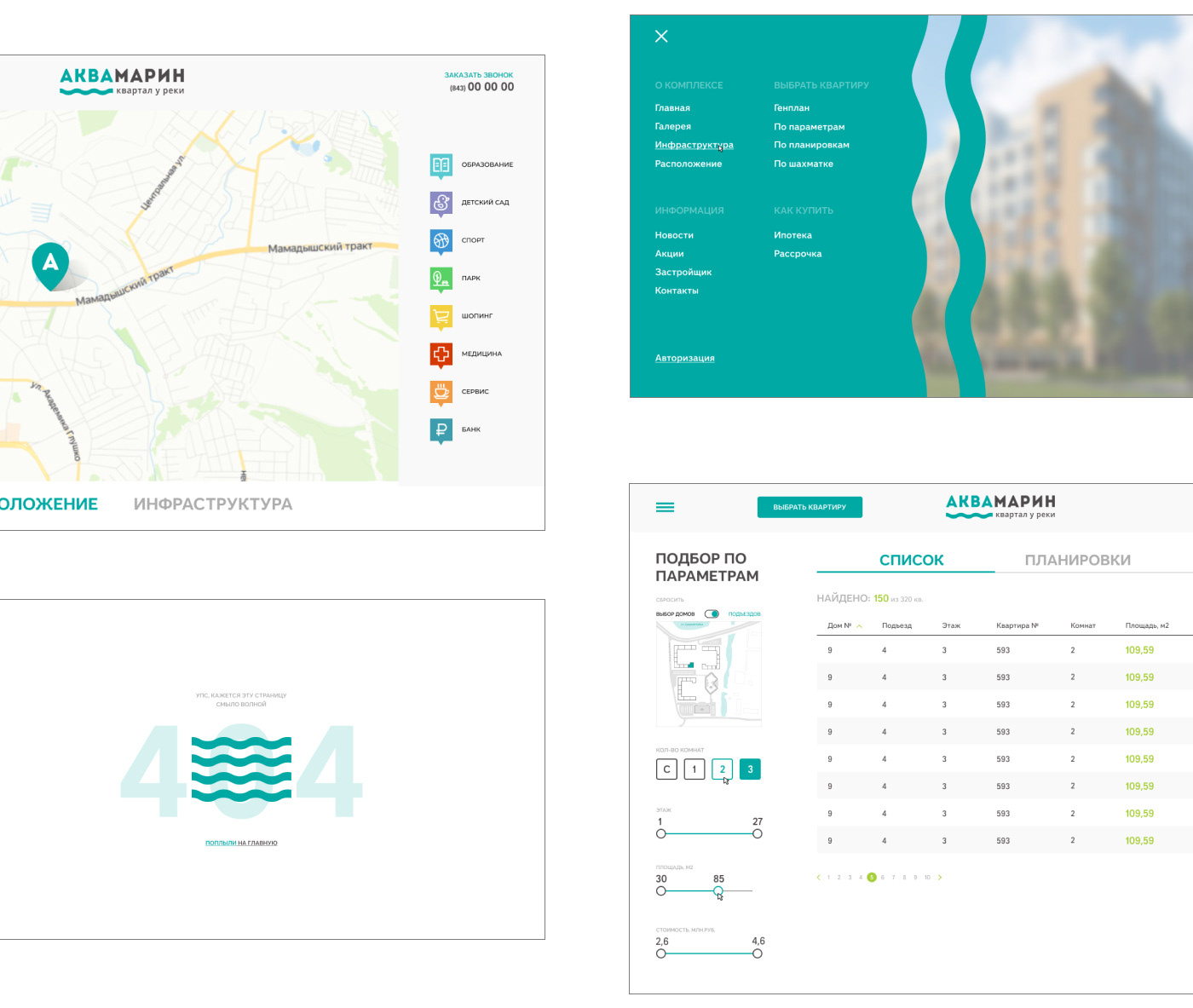Click the Sport (Спорт) basketball icon
The width and height of the screenshot is (1193, 1008).
(441, 241)
